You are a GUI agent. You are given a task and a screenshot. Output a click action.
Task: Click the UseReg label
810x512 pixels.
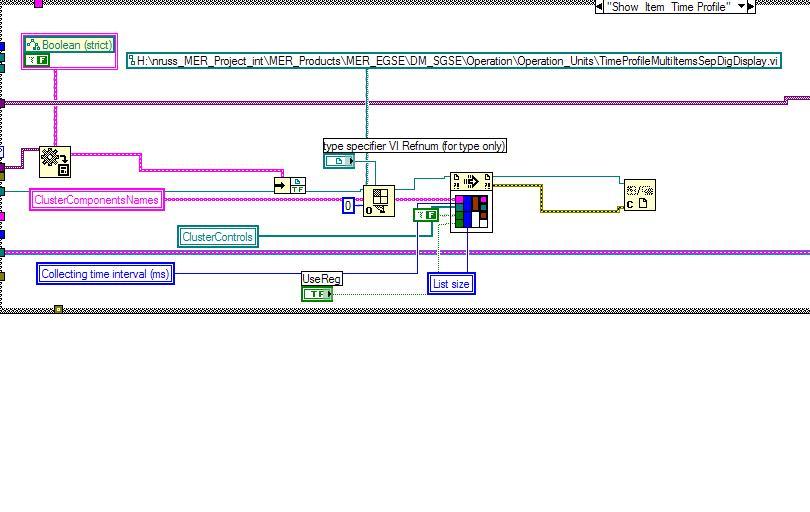click(321, 279)
